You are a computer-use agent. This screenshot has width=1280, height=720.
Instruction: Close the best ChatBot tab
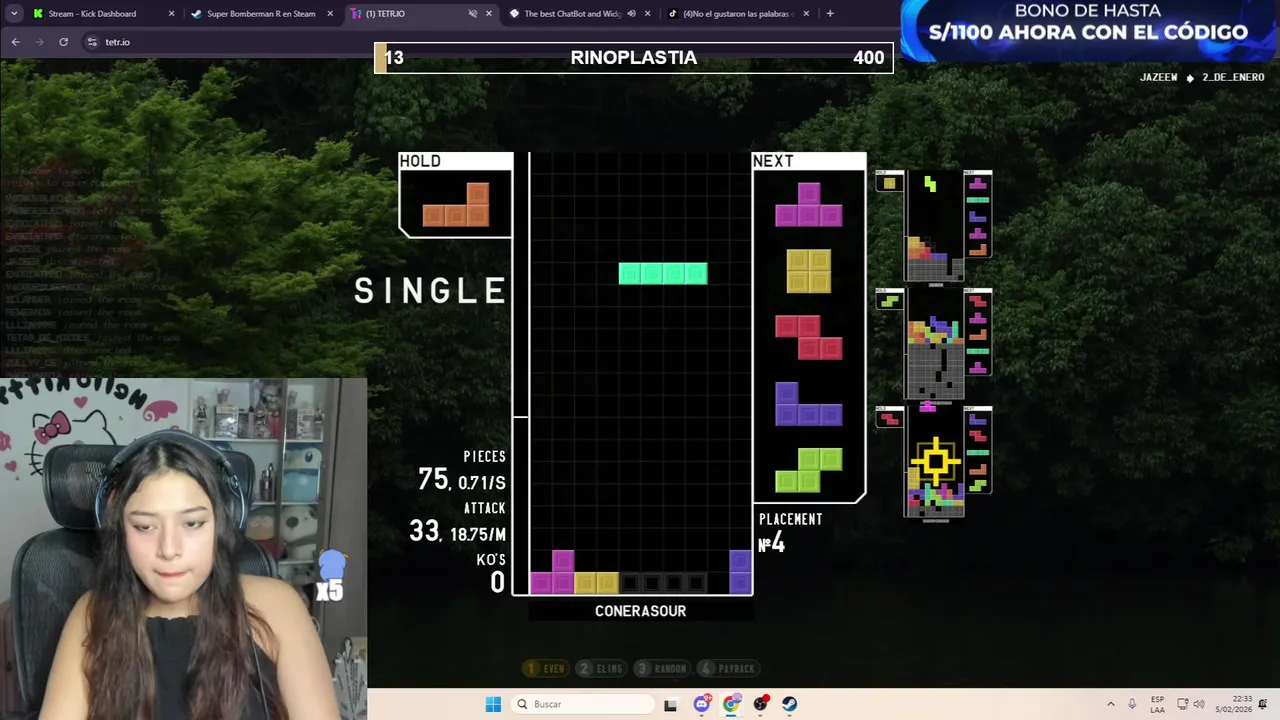coord(648,14)
